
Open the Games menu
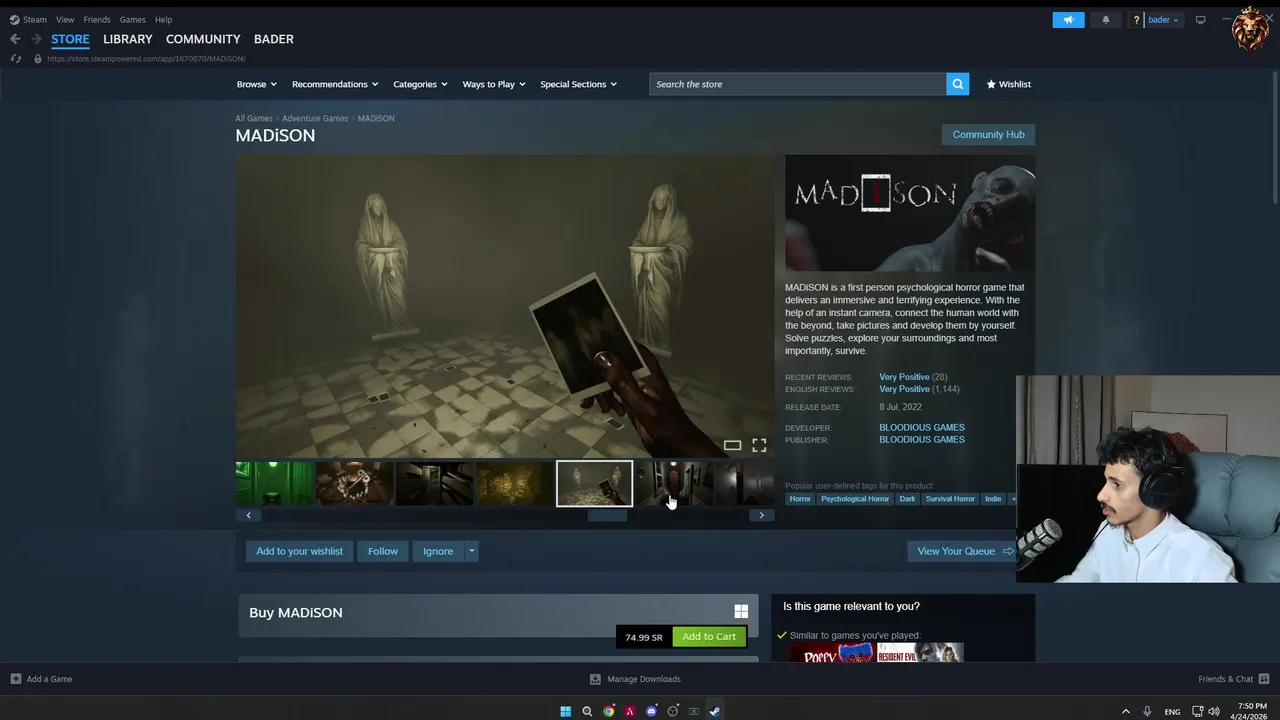[x=132, y=20]
